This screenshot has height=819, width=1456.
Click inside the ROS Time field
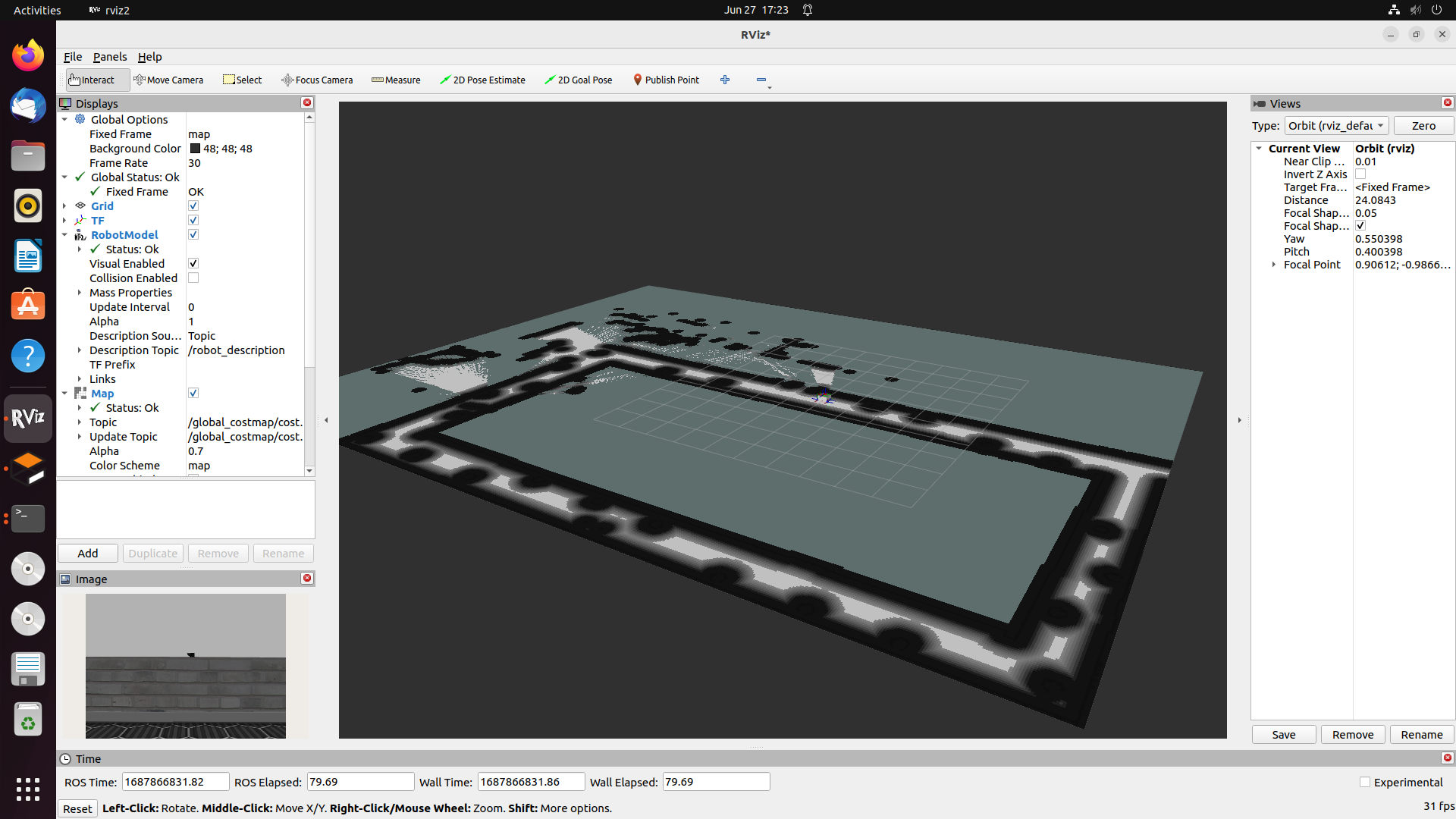point(175,781)
